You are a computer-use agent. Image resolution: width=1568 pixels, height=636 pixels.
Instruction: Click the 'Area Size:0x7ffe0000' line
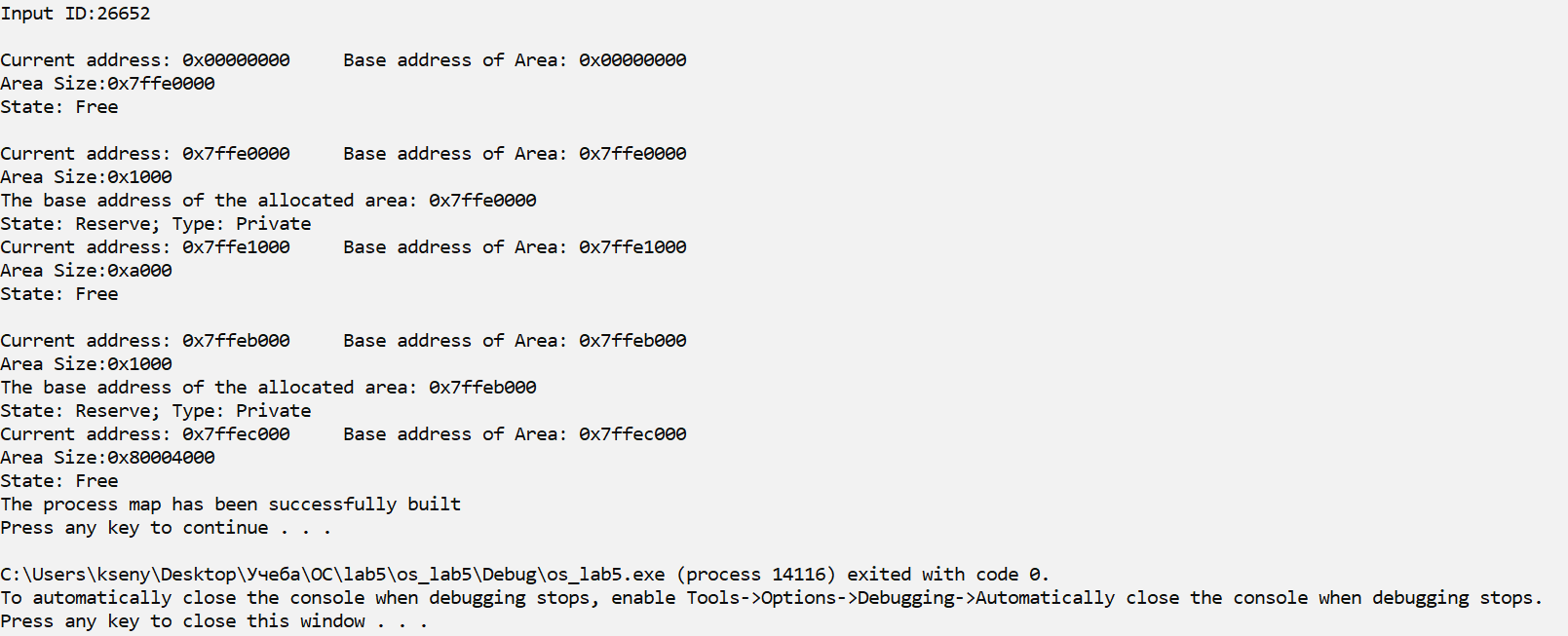(x=107, y=84)
